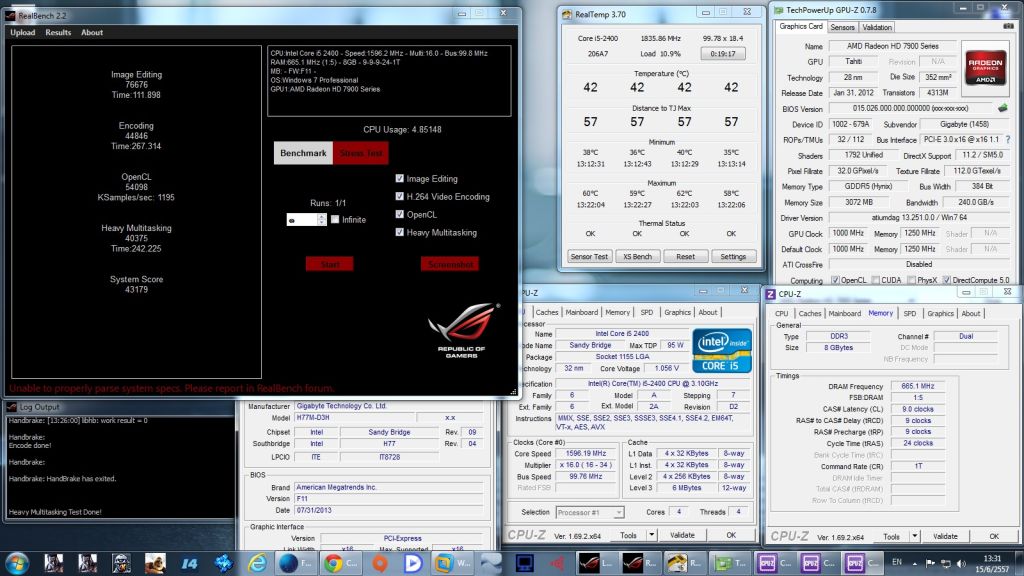Click the network tray icon
The width and height of the screenshot is (1024, 576).
(x=946, y=563)
